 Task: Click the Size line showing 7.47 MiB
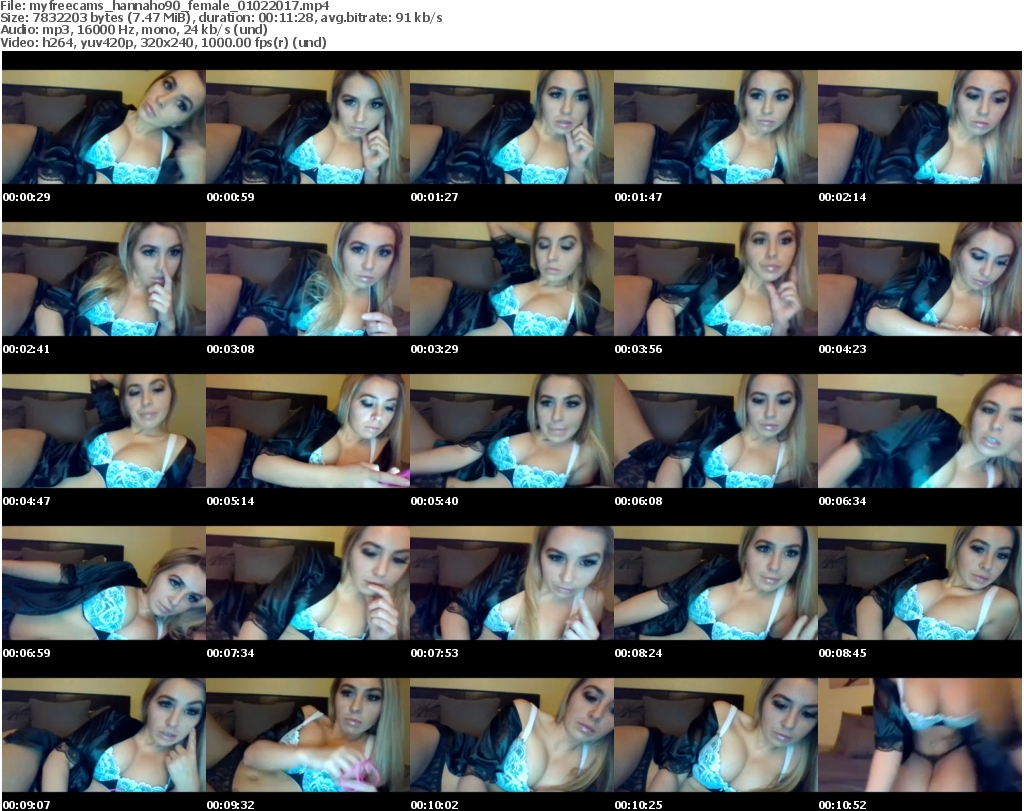[x=221, y=18]
